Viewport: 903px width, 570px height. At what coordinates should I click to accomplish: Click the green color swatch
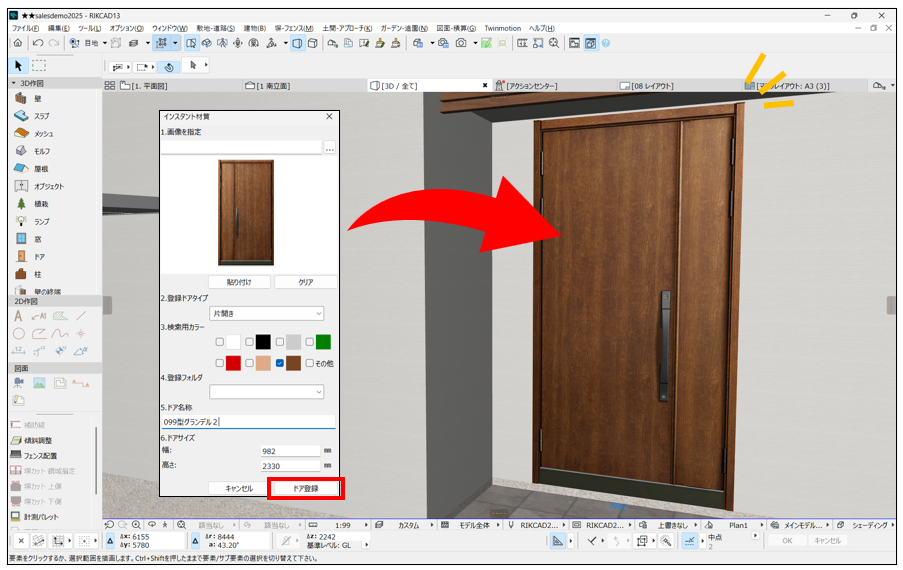(x=323, y=342)
